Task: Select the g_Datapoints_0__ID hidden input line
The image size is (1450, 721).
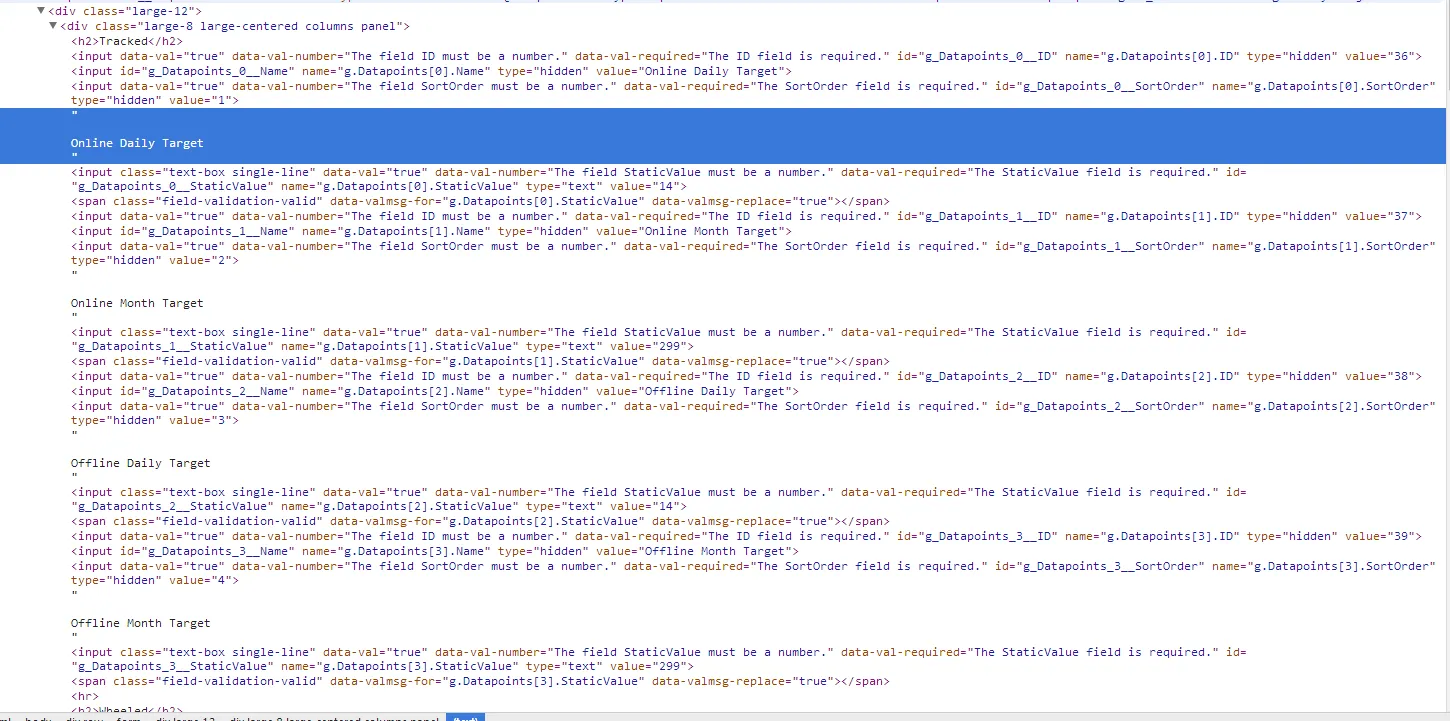Action: [x=746, y=56]
